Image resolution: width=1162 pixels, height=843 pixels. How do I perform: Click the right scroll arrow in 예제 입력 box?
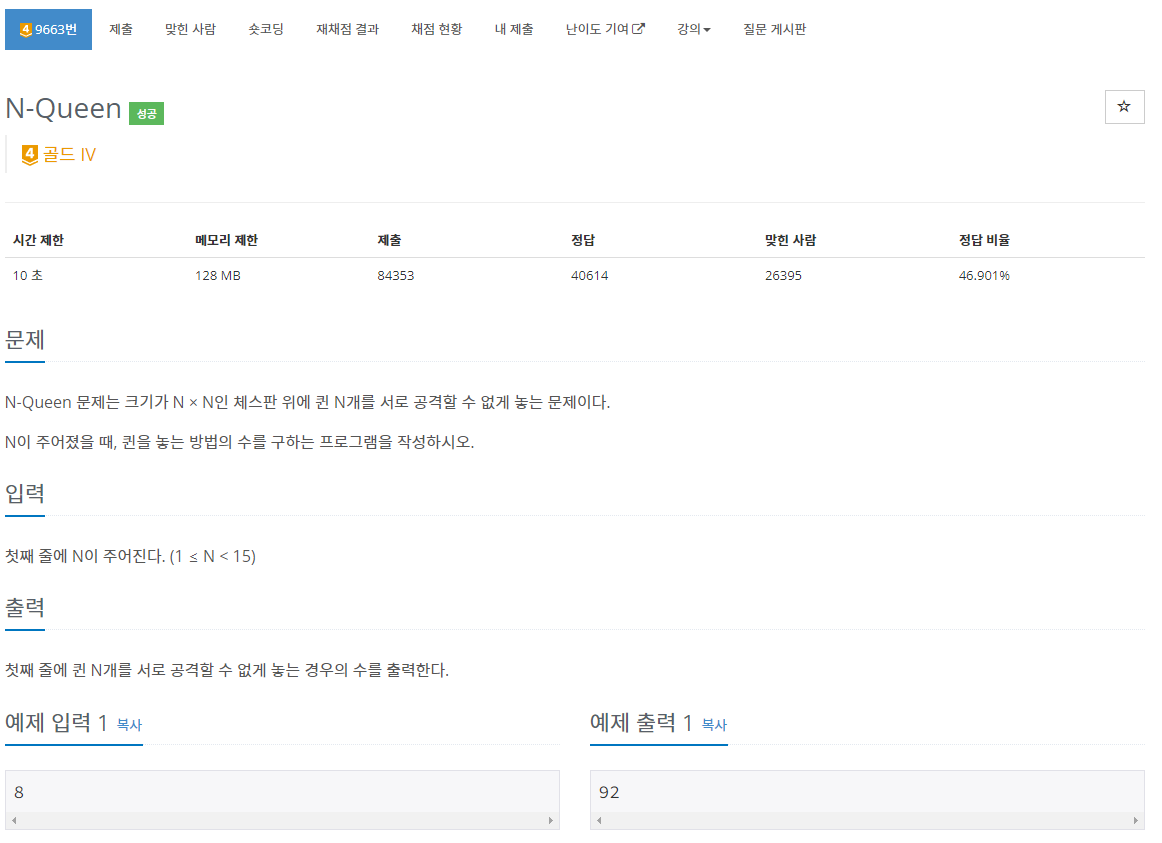[551, 820]
